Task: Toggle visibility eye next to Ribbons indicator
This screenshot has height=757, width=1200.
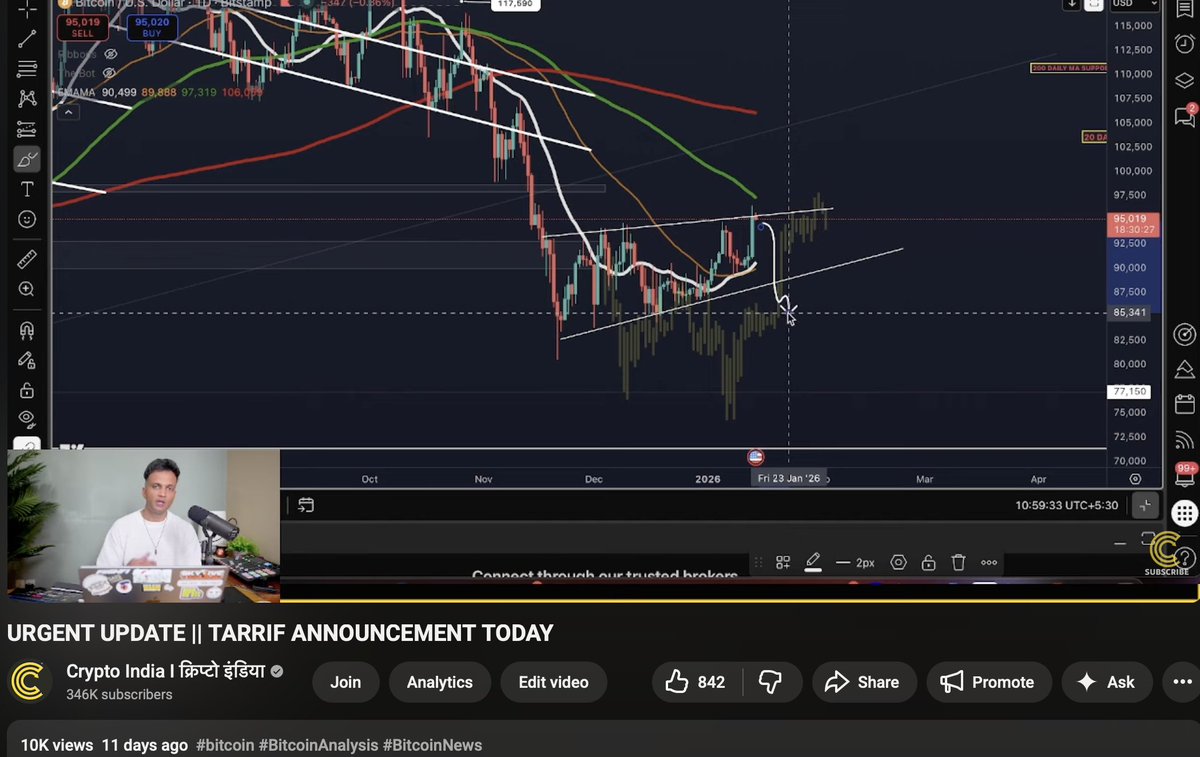Action: [110, 54]
